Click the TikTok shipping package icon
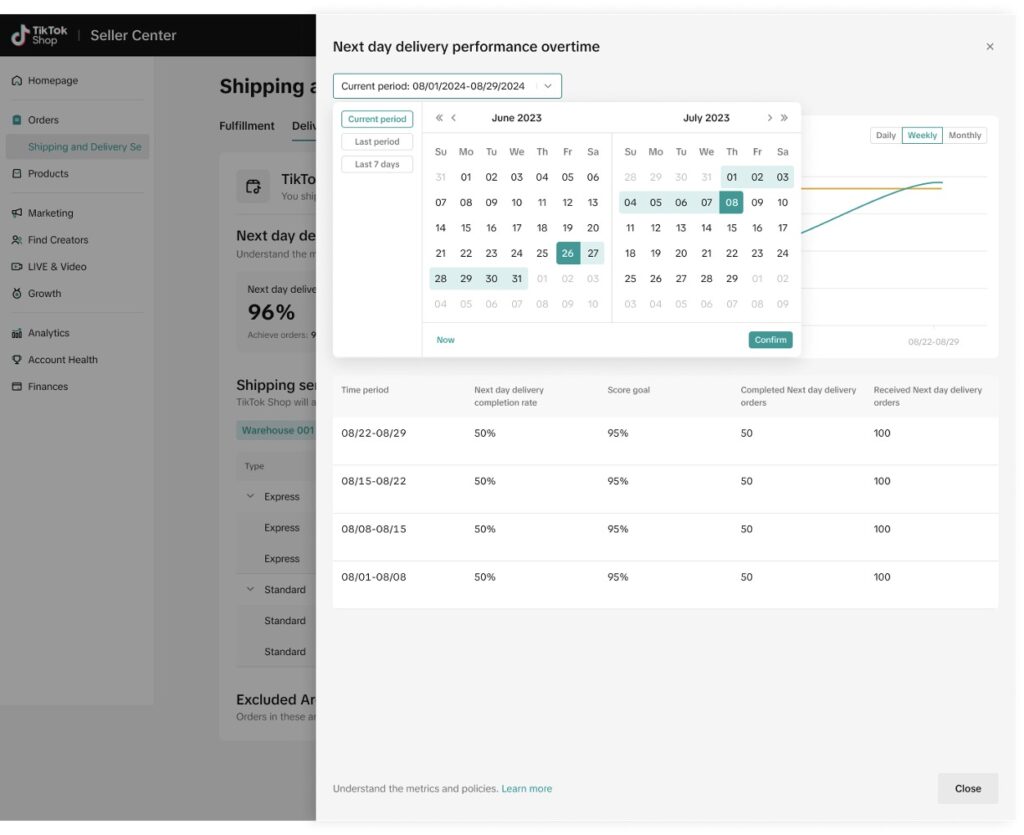The width and height of the screenshot is (1024, 835). point(253,187)
